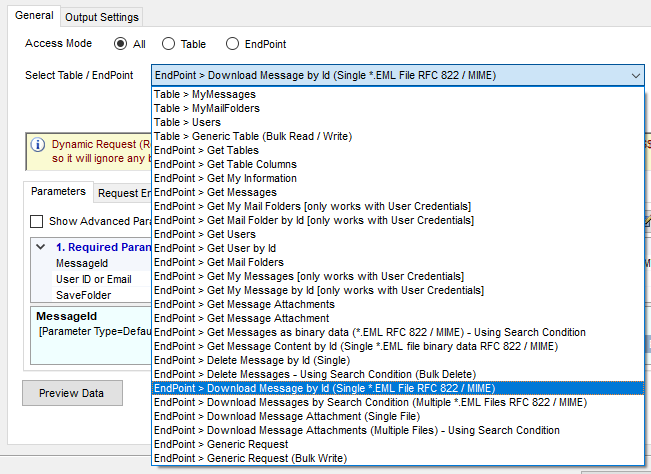The width and height of the screenshot is (651, 474).
Task: Choose the EndPoint access mode radio button
Action: tap(232, 44)
